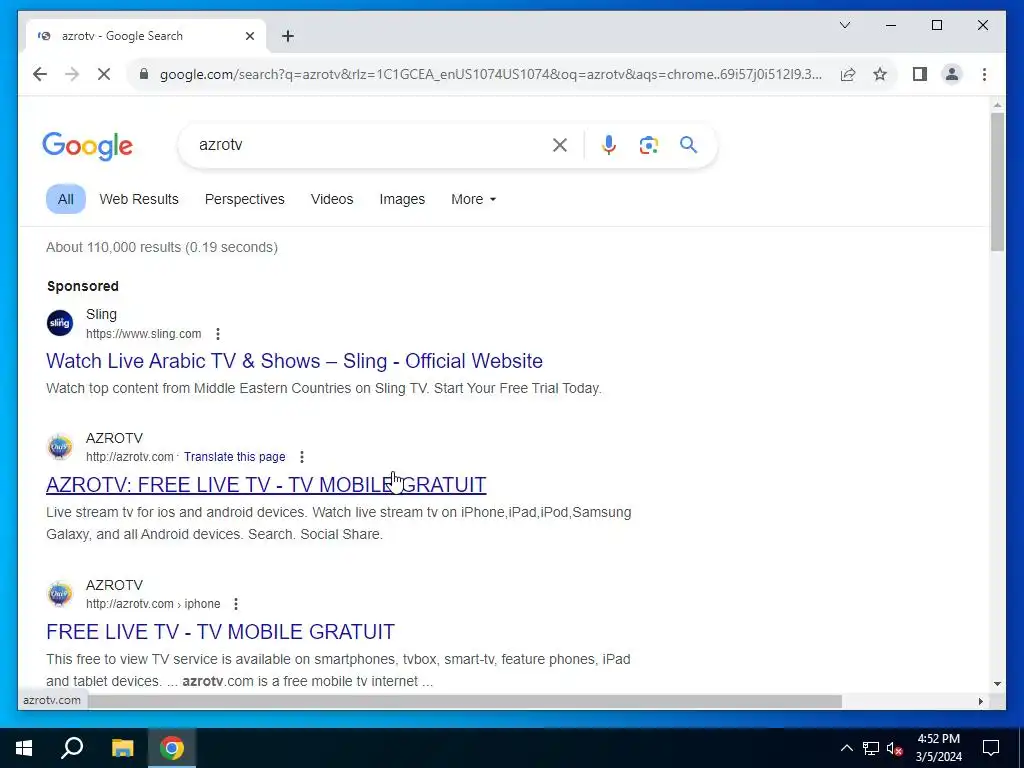Search by image with Google Lens
The height and width of the screenshot is (768, 1024).
coord(648,145)
